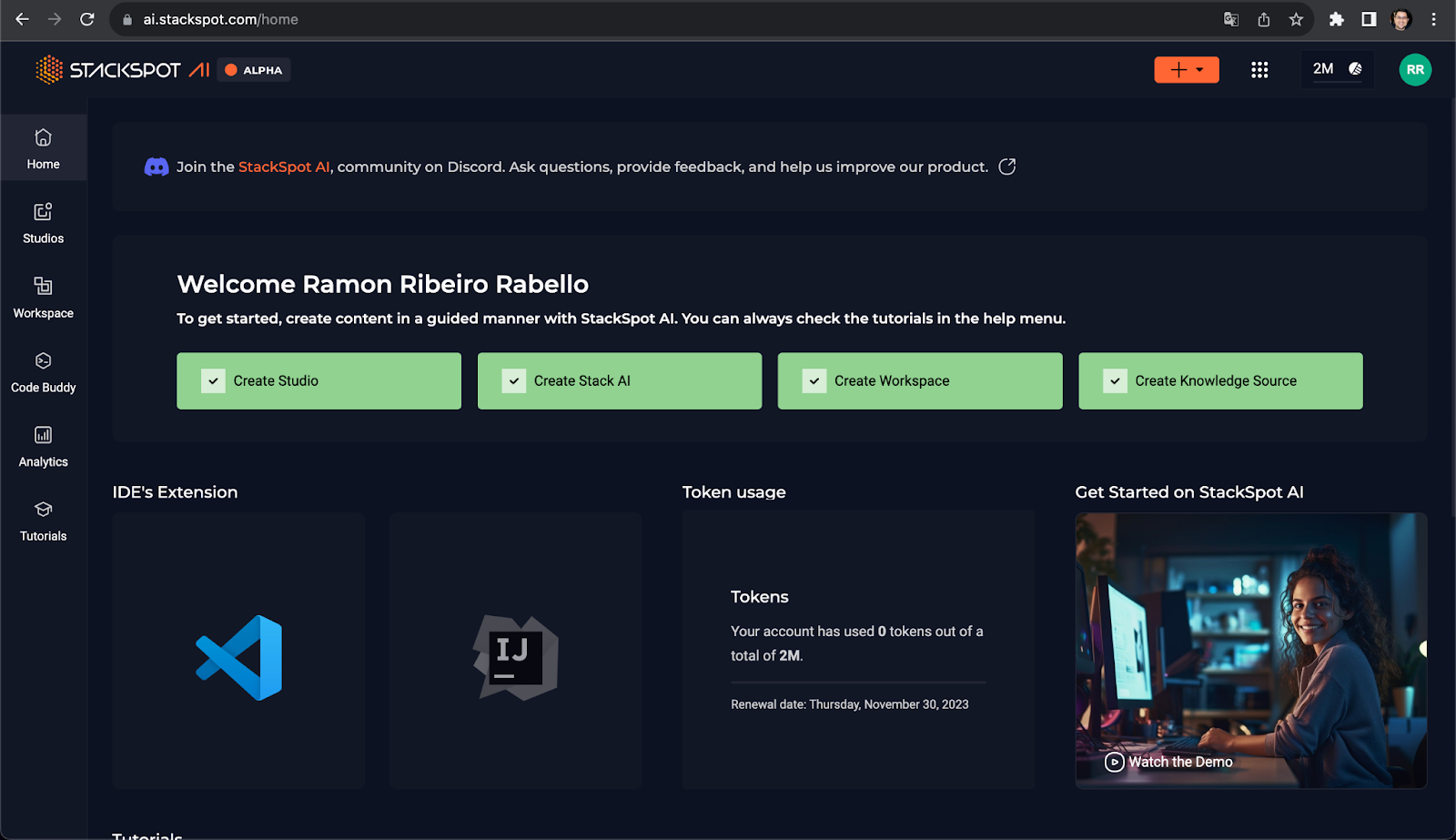The width and height of the screenshot is (1456, 840).
Task: Toggle the Create Workspace checkbox
Action: click(x=814, y=381)
